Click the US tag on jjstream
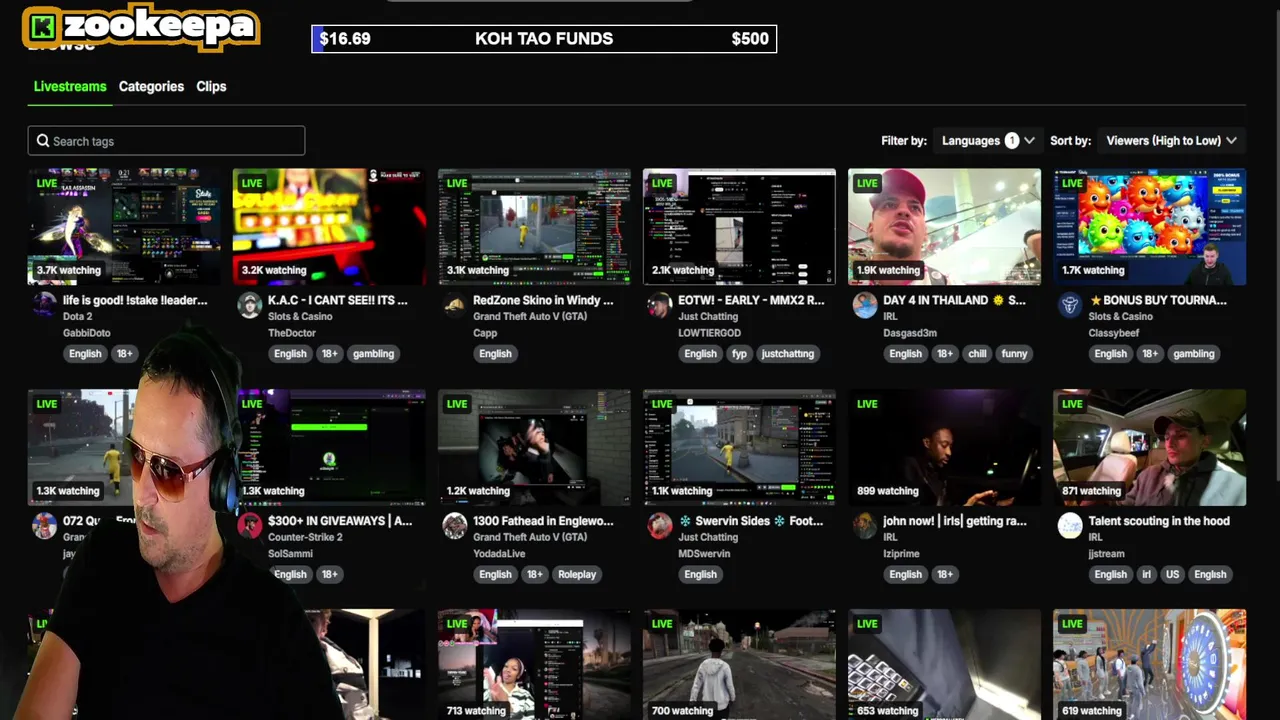1280x720 pixels. click(1172, 575)
